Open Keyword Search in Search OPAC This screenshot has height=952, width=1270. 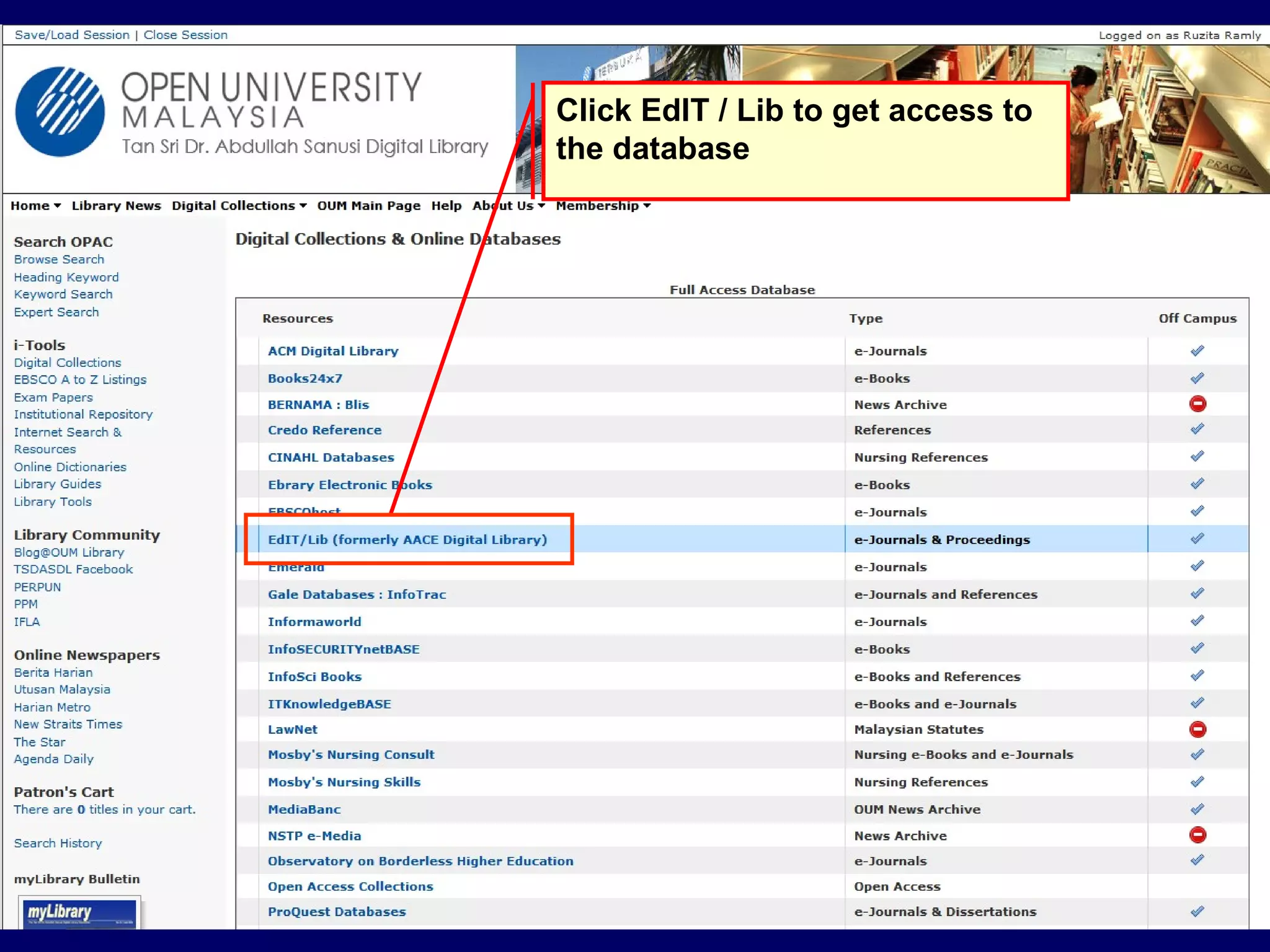pyautogui.click(x=63, y=294)
